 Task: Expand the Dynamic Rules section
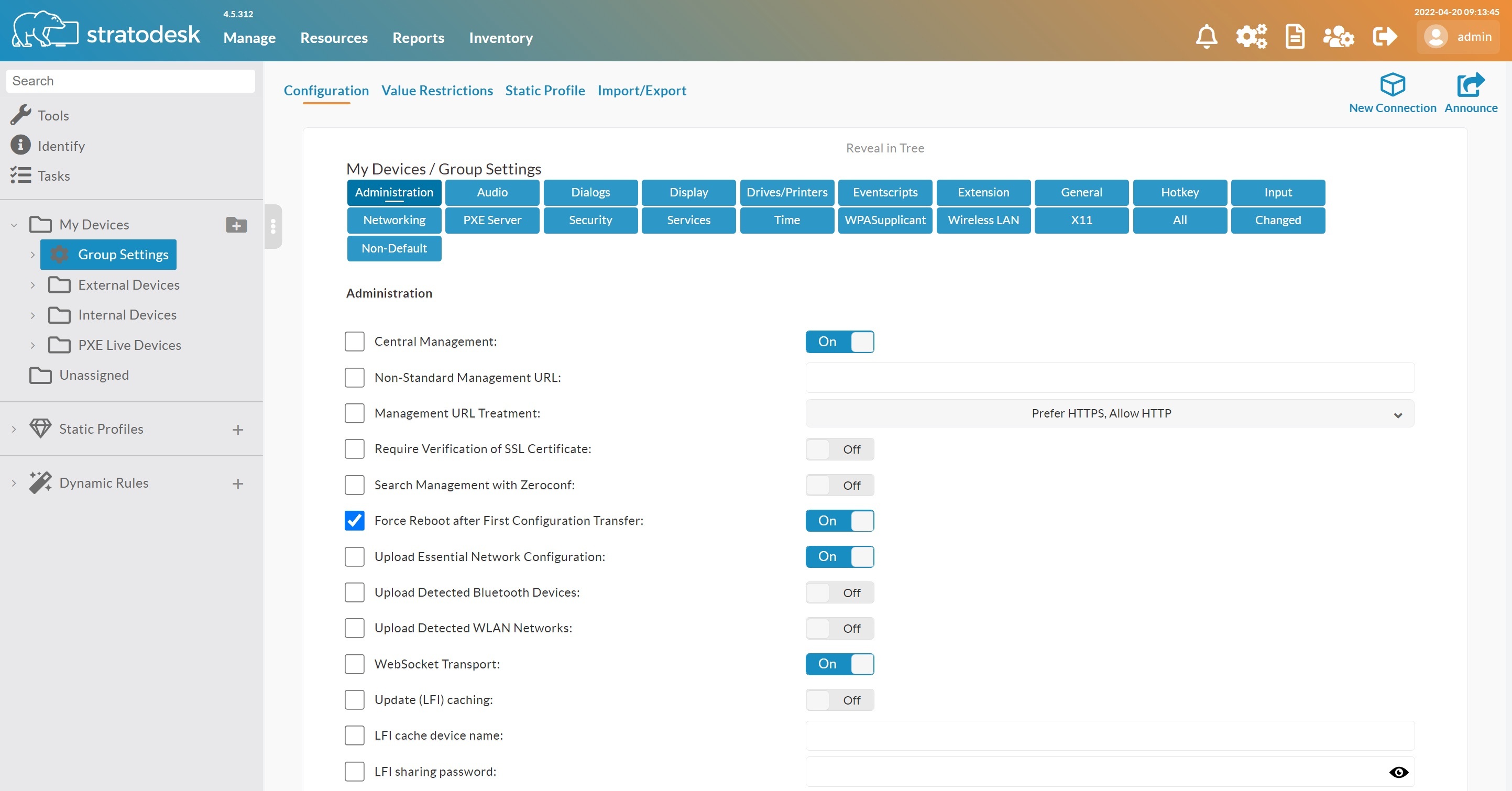tap(14, 483)
